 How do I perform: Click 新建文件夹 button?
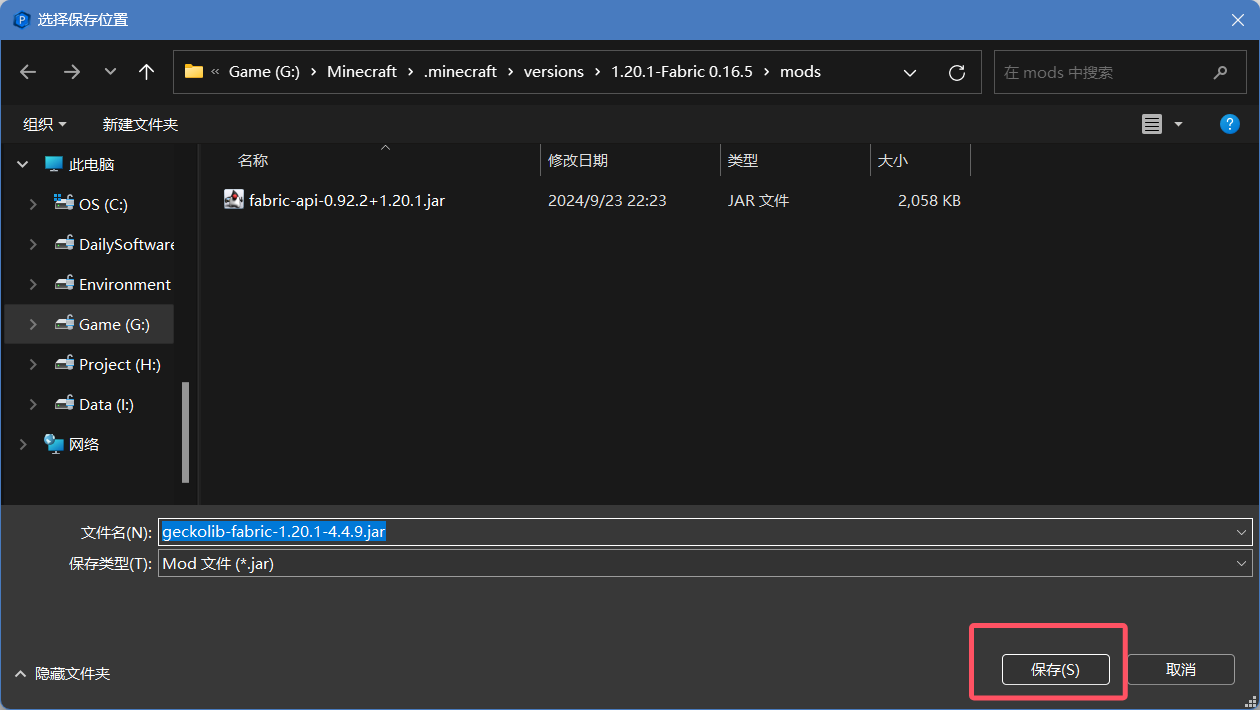(x=140, y=124)
